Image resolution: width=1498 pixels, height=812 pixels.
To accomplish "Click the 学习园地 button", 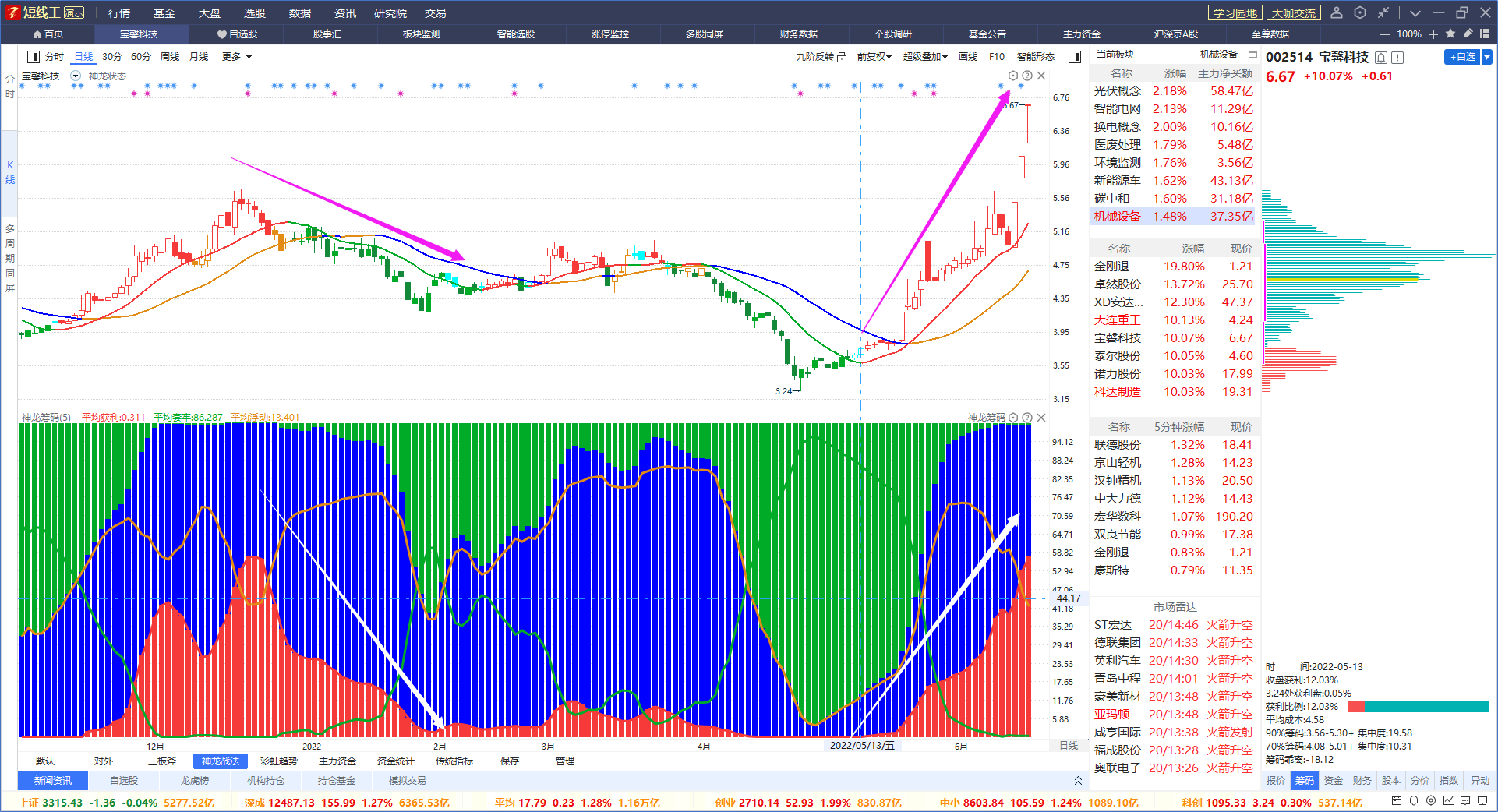I will [1235, 13].
